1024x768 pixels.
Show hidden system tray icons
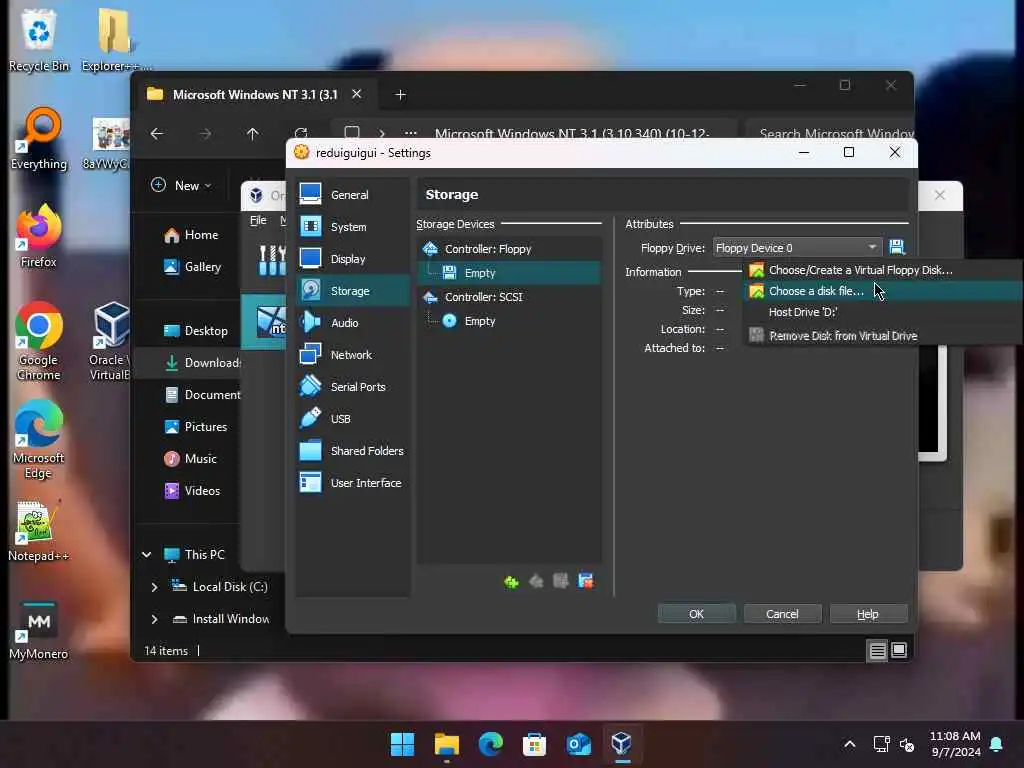click(850, 744)
